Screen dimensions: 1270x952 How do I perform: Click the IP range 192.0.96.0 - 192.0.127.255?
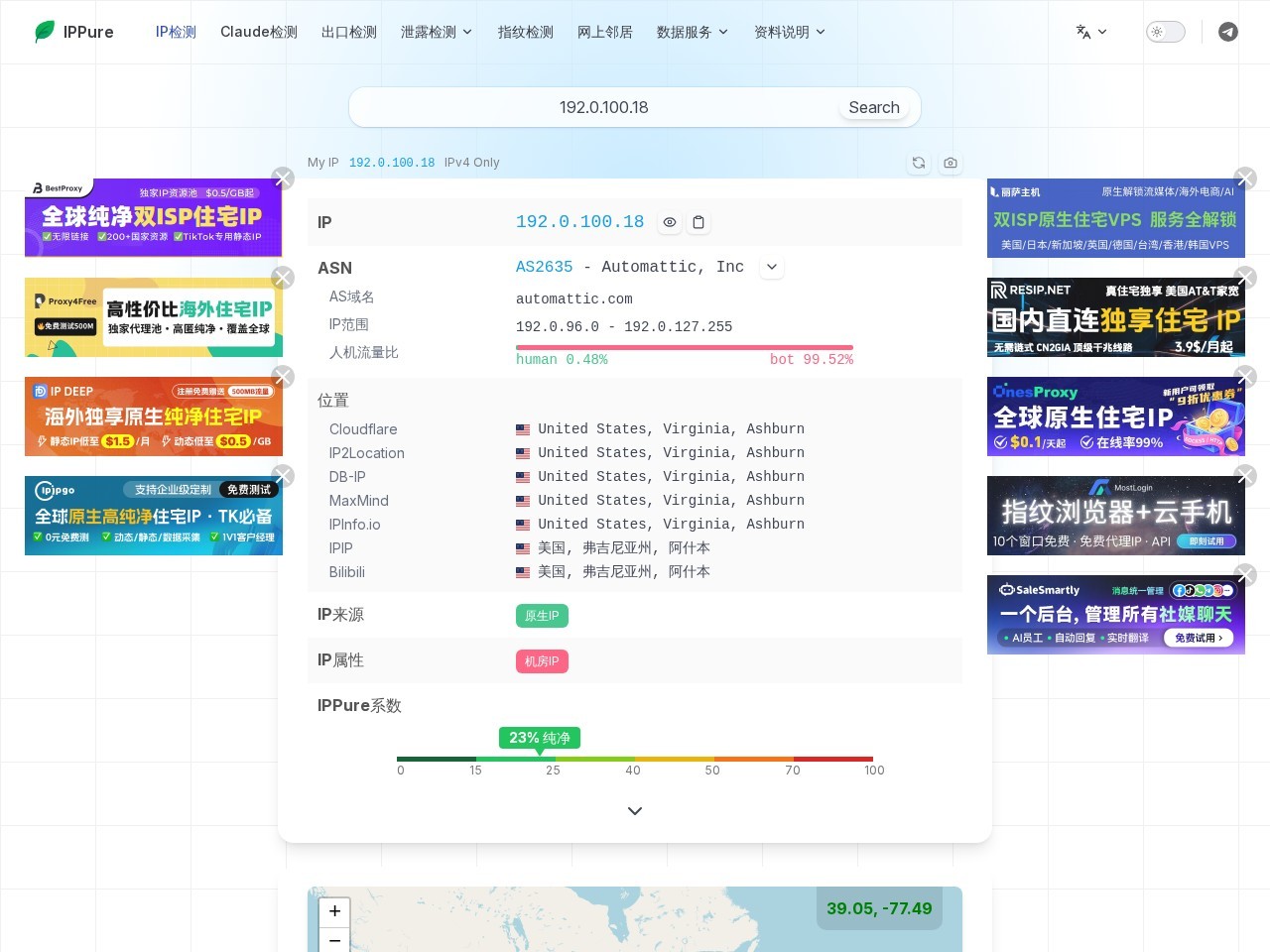(624, 326)
